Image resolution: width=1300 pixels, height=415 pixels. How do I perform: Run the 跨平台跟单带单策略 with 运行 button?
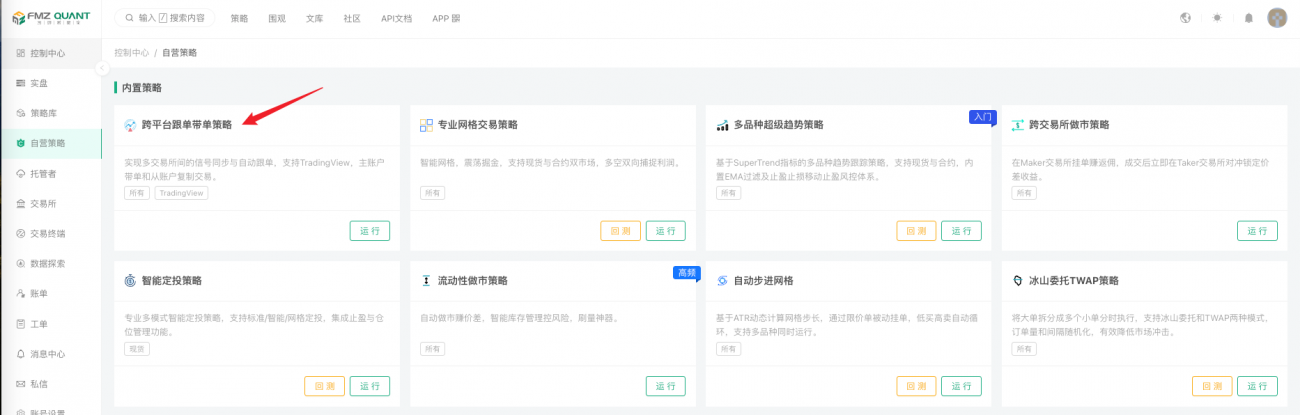point(369,231)
